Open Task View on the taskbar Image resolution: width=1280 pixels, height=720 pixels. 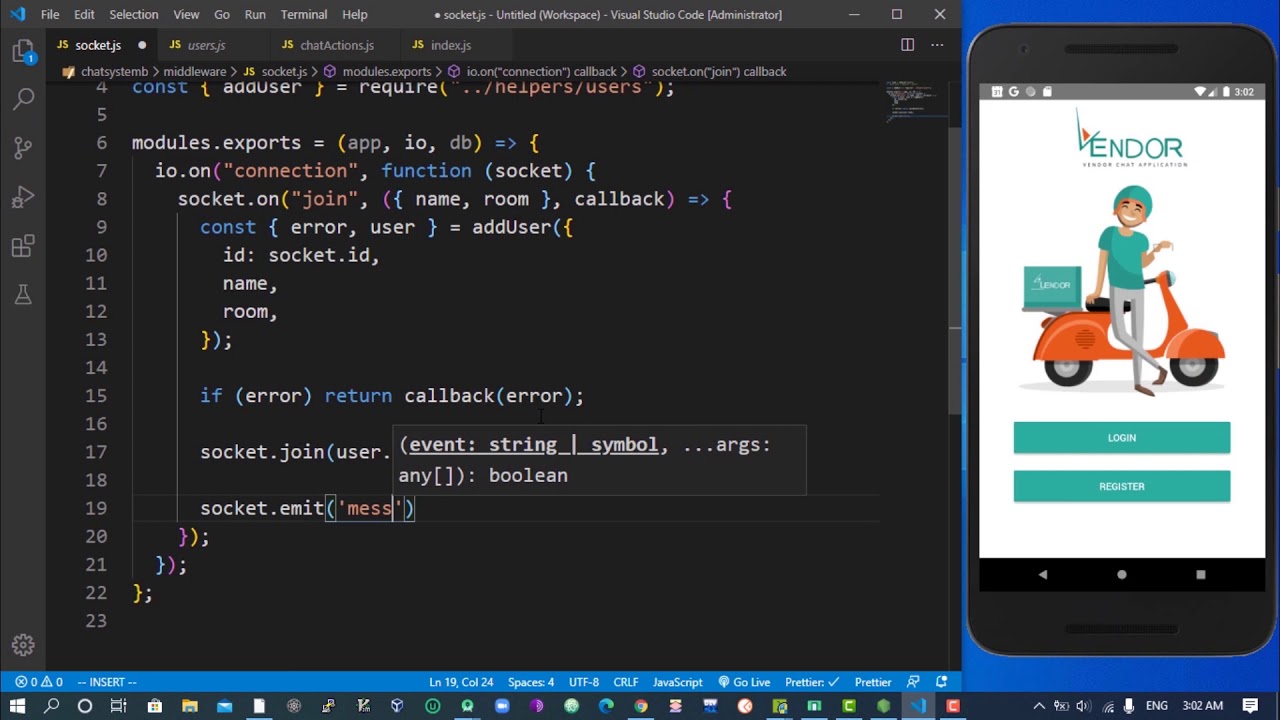coord(119,706)
